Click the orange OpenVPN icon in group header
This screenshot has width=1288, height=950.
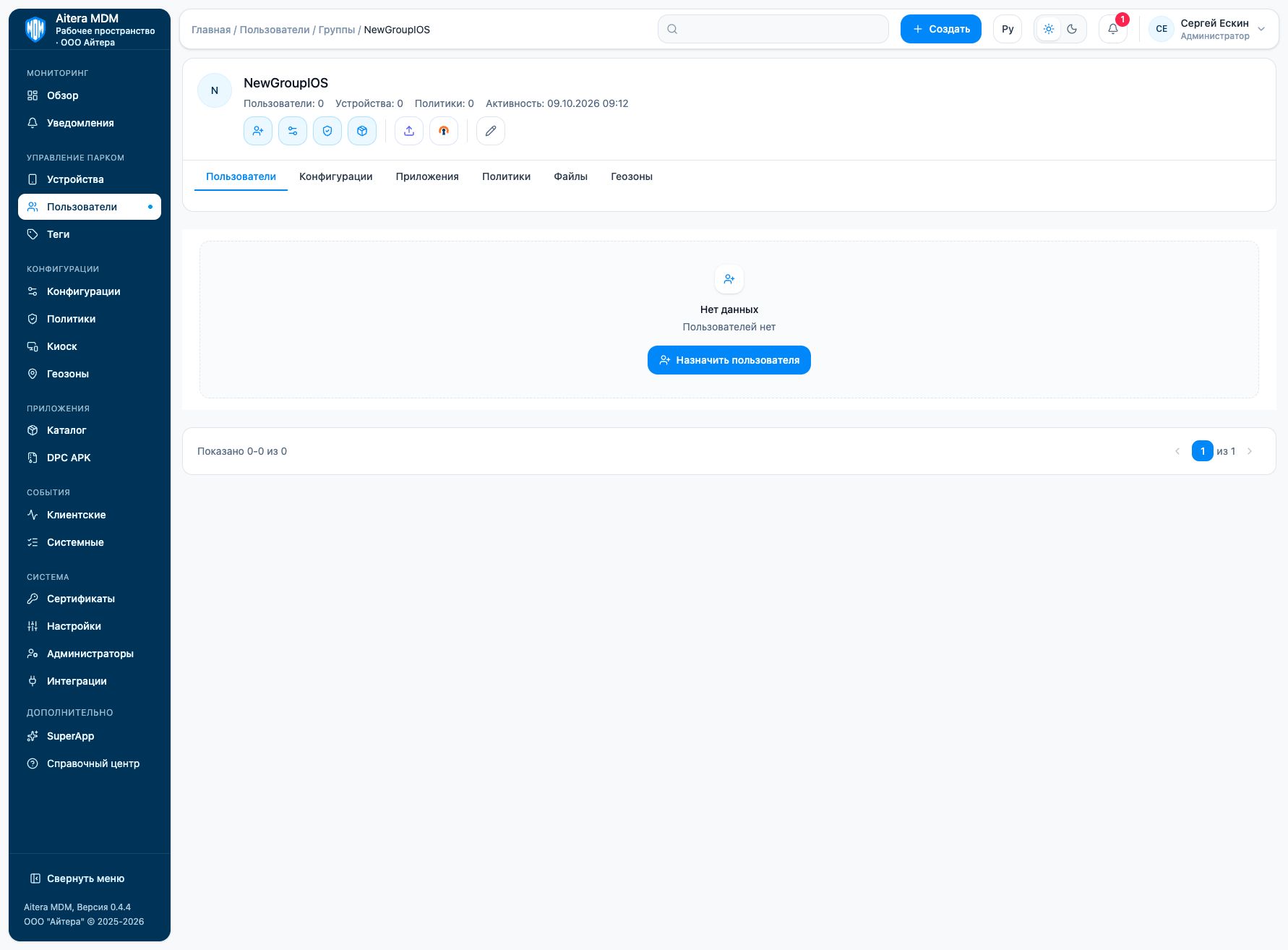(444, 131)
